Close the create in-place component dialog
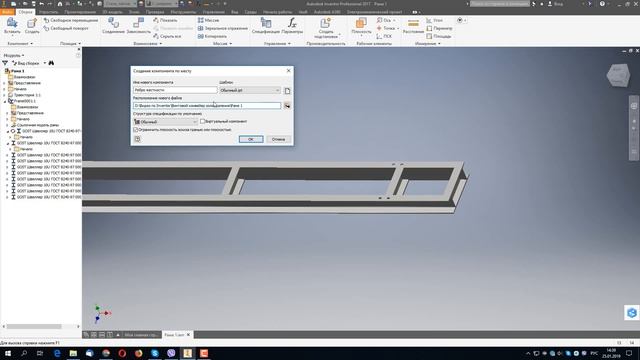The image size is (640, 360). [x=289, y=71]
